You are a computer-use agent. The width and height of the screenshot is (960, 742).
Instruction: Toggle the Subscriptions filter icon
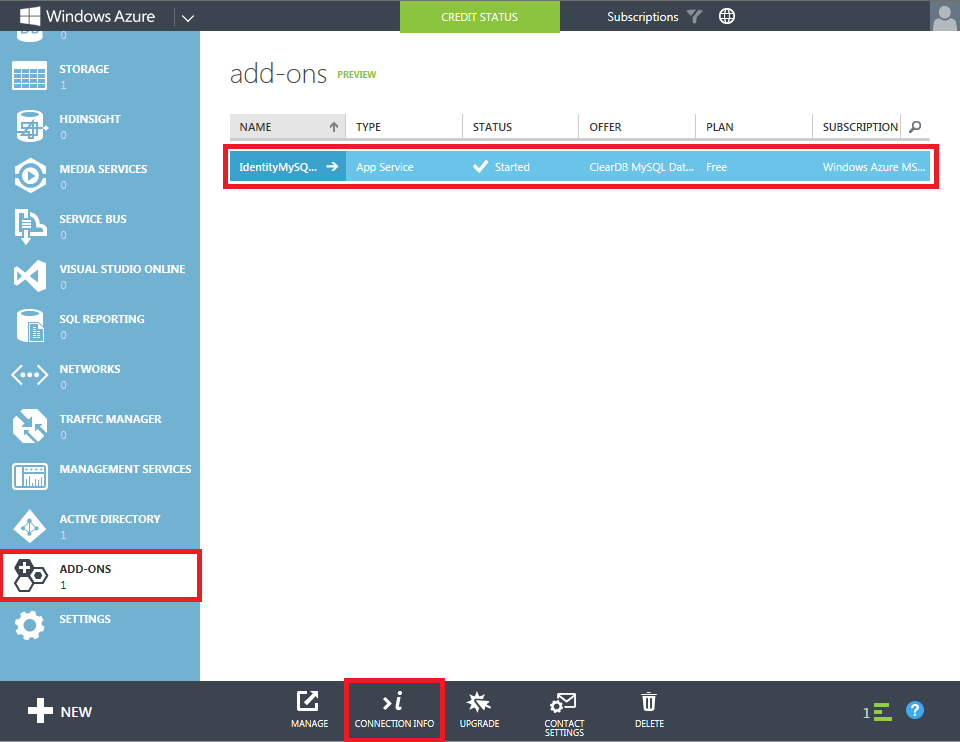tap(690, 15)
